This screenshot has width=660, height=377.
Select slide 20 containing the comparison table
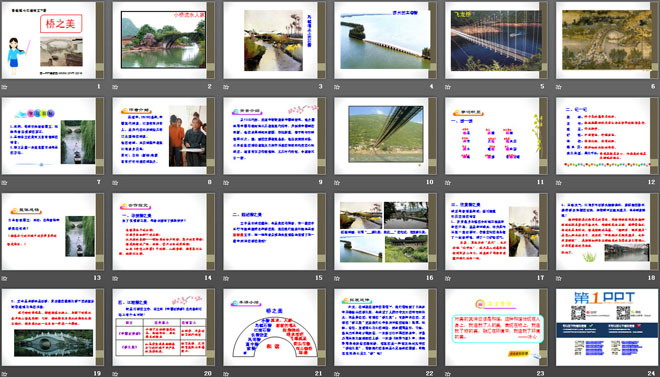(x=163, y=327)
